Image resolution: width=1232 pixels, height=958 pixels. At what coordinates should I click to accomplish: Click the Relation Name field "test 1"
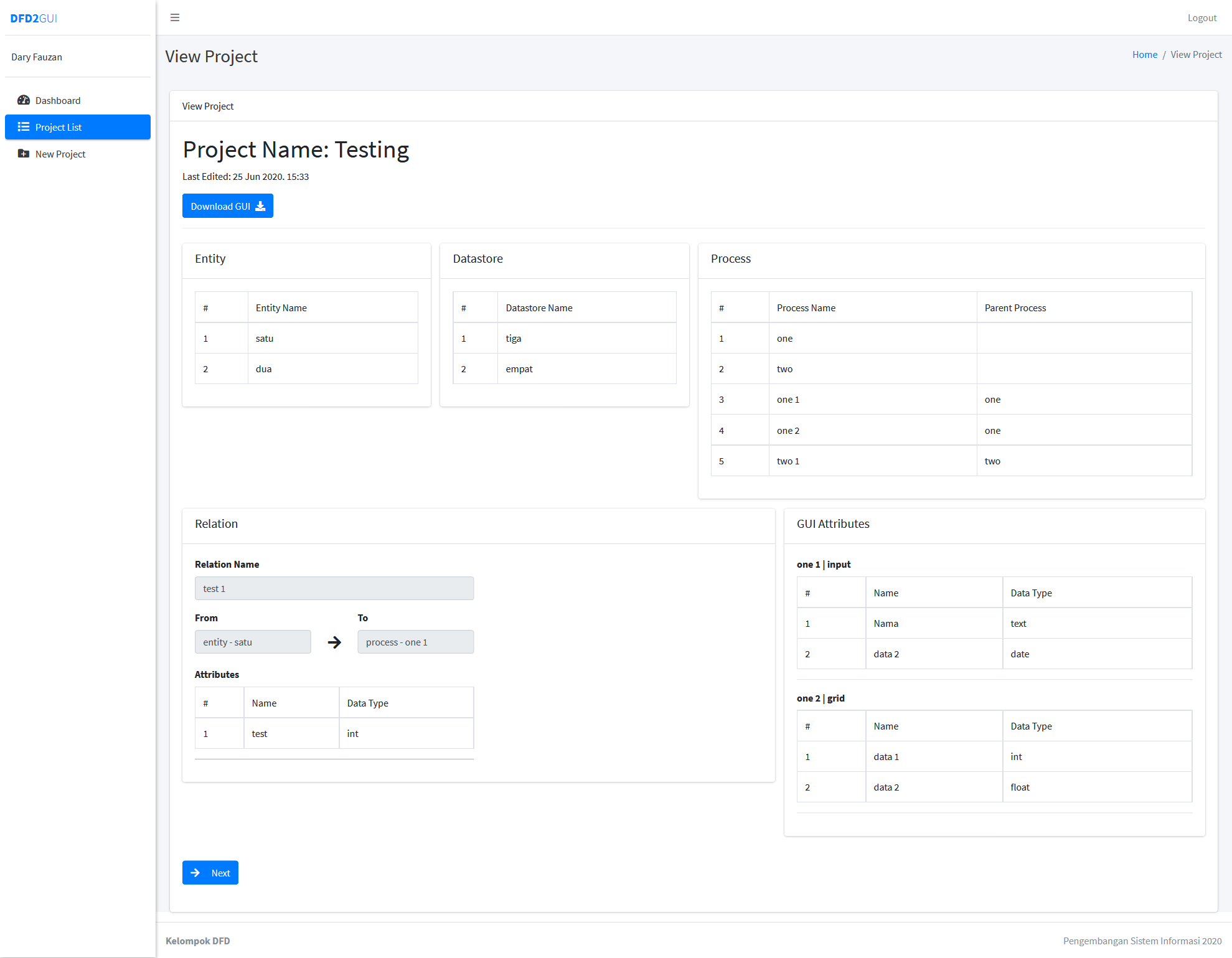pyautogui.click(x=334, y=588)
